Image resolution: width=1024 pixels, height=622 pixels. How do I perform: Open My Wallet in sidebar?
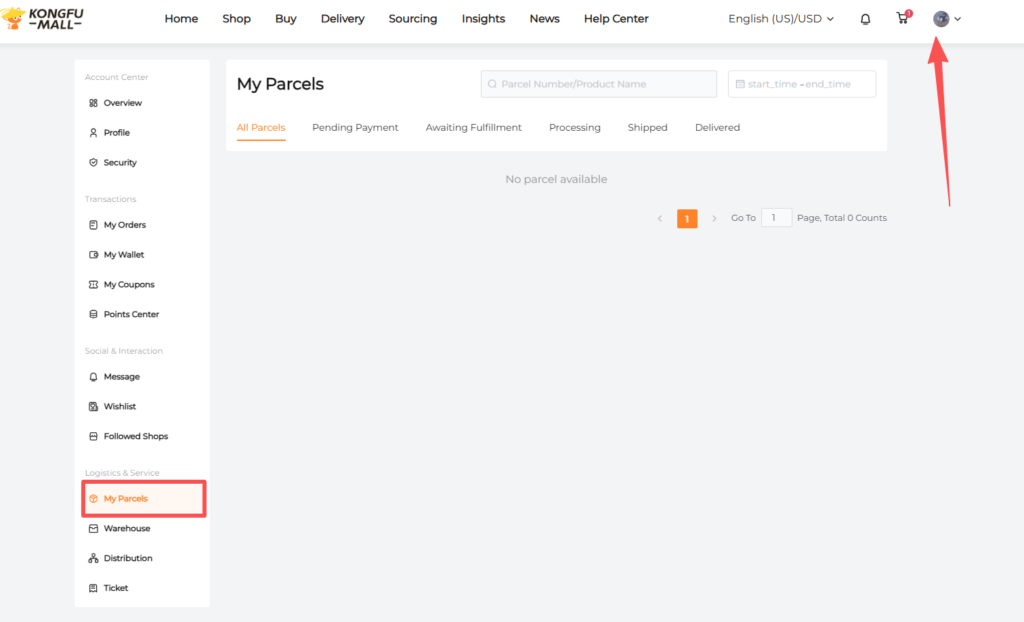pyautogui.click(x=123, y=255)
